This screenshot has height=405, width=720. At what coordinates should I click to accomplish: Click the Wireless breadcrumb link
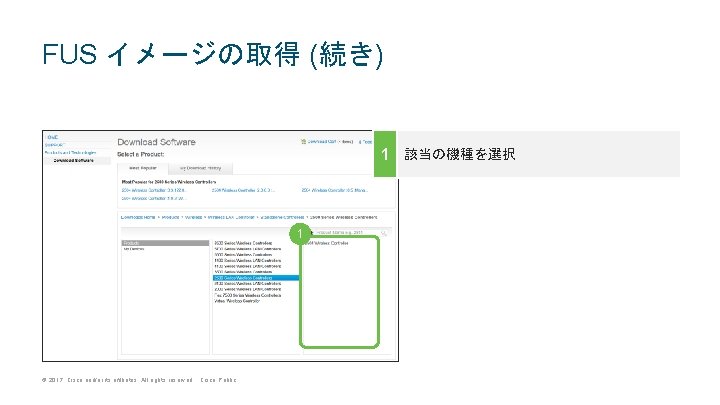[x=193, y=217]
